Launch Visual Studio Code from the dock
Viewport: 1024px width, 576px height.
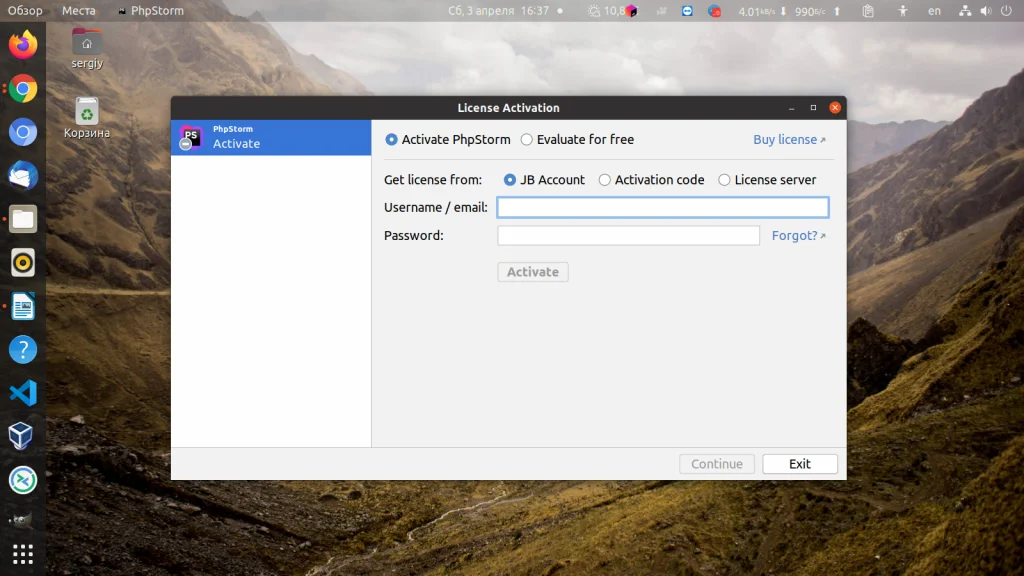pos(22,393)
